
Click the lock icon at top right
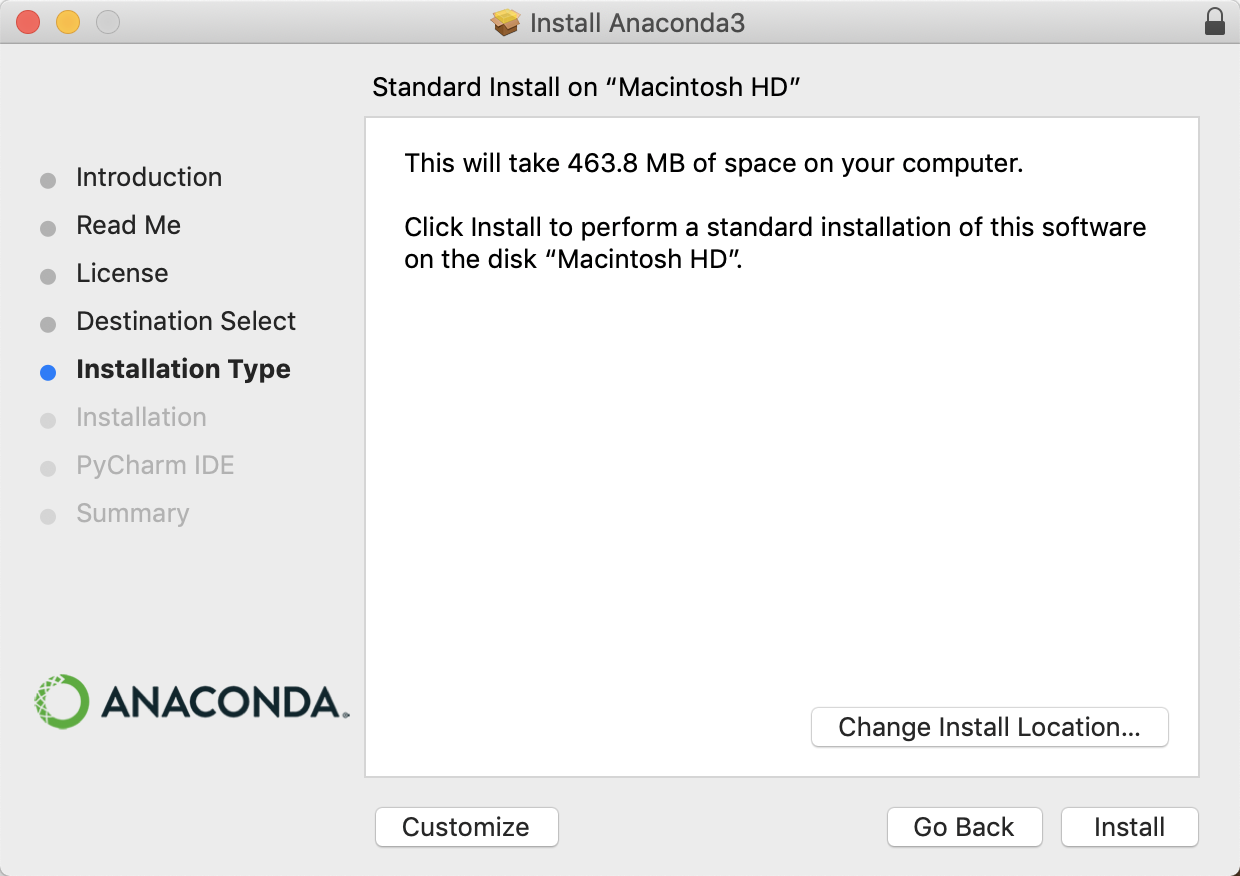(1213, 22)
